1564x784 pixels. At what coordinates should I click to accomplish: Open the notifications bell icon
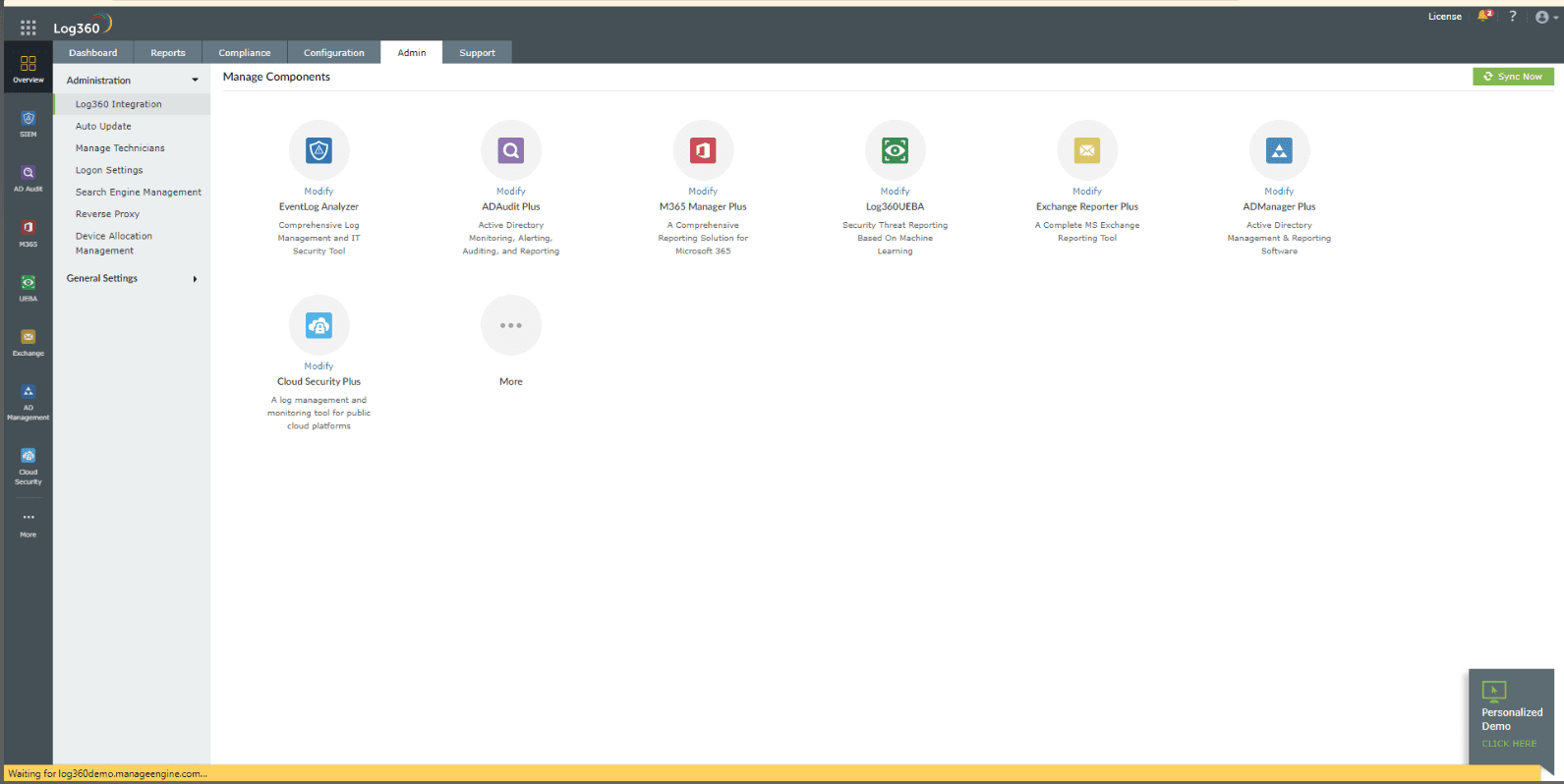tap(1484, 16)
